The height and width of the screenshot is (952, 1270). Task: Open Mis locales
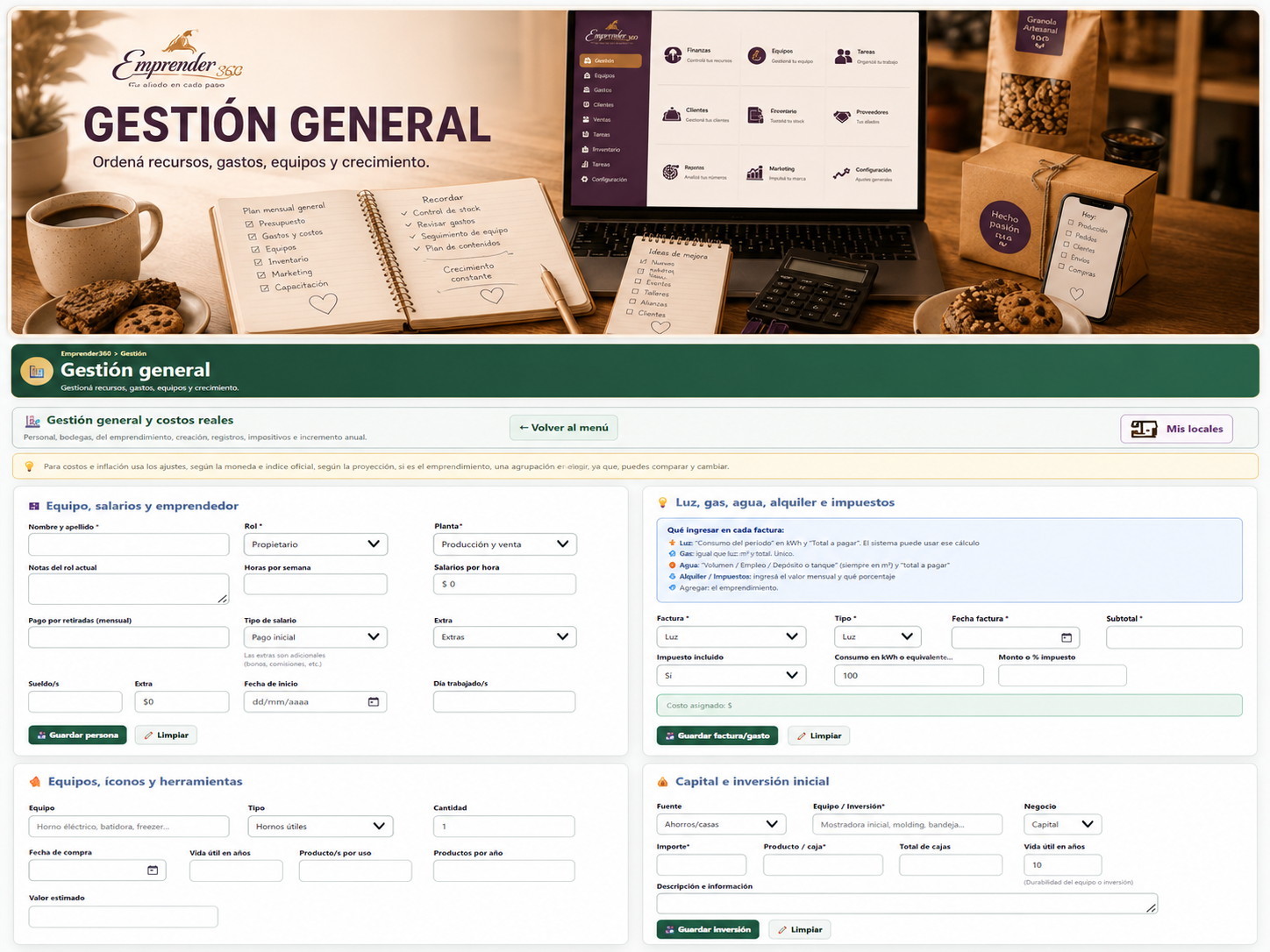[x=1177, y=429]
